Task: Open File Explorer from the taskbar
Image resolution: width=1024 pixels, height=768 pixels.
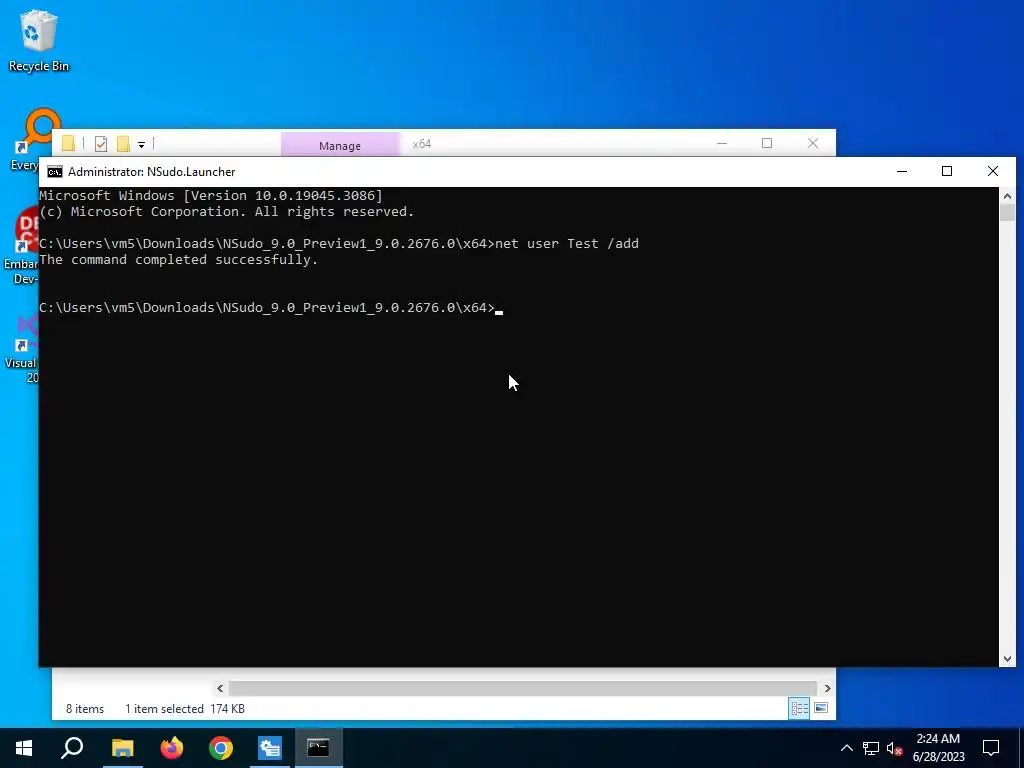Action: pyautogui.click(x=122, y=748)
